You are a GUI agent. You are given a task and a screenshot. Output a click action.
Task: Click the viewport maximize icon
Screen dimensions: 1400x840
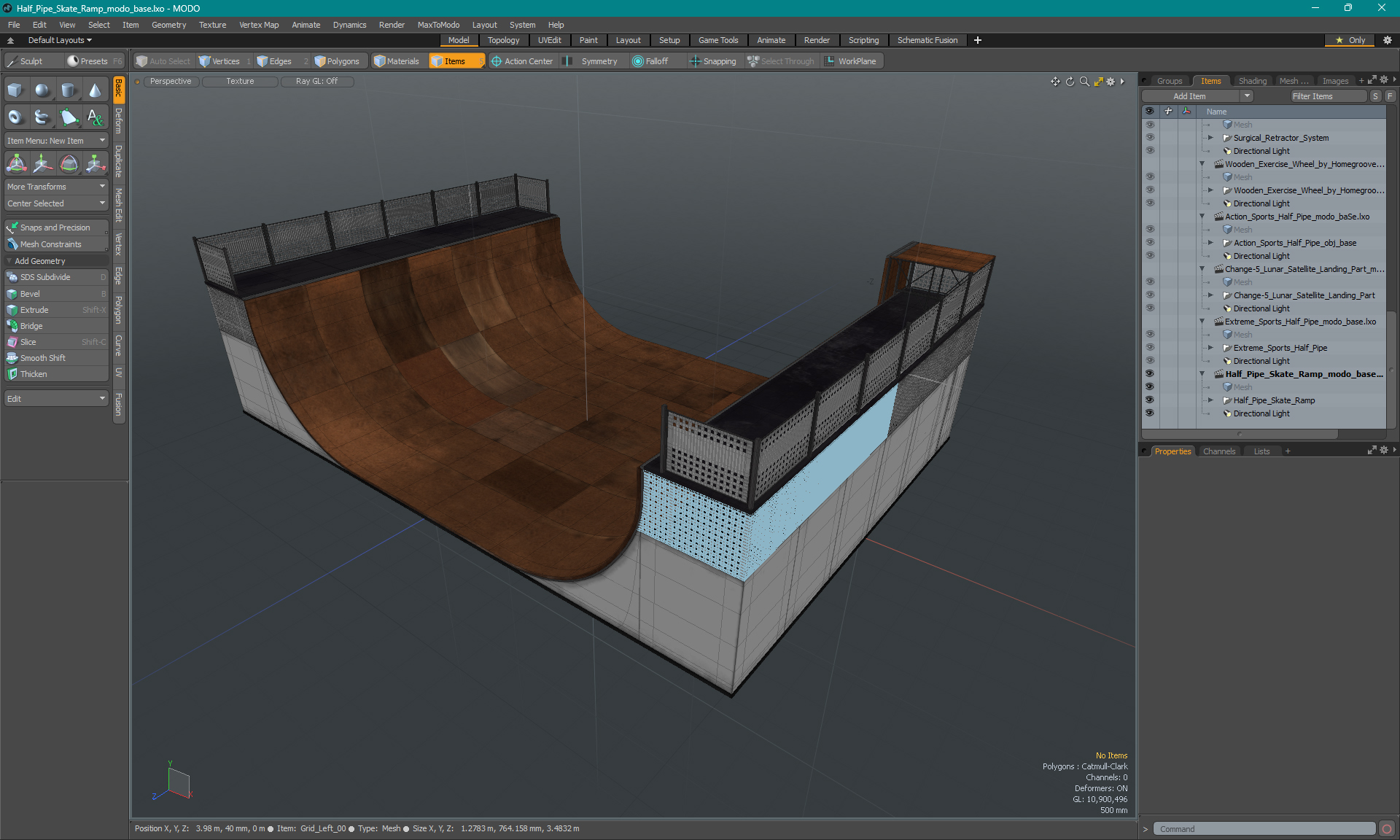click(1098, 82)
